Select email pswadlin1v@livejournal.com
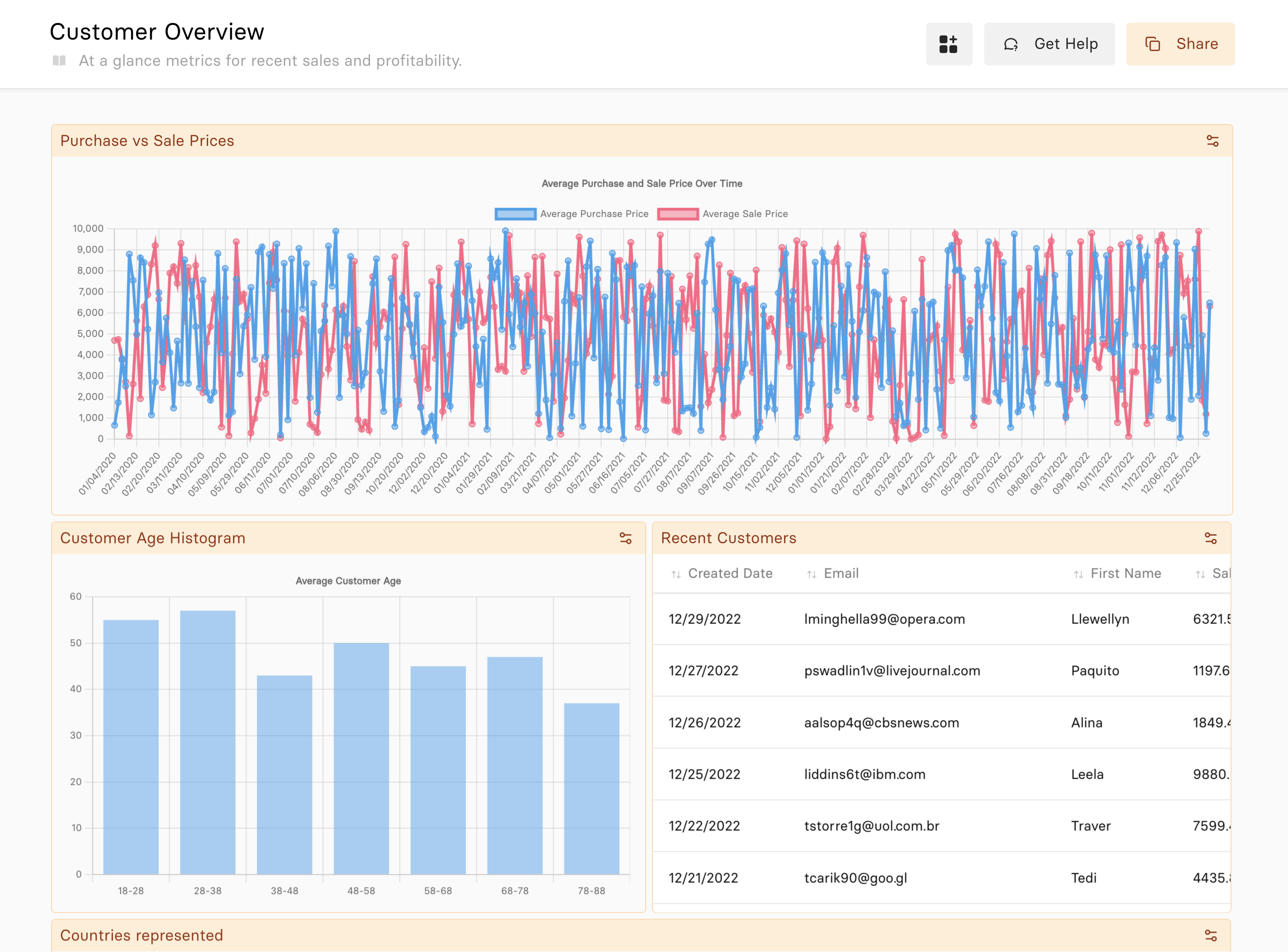 point(892,671)
